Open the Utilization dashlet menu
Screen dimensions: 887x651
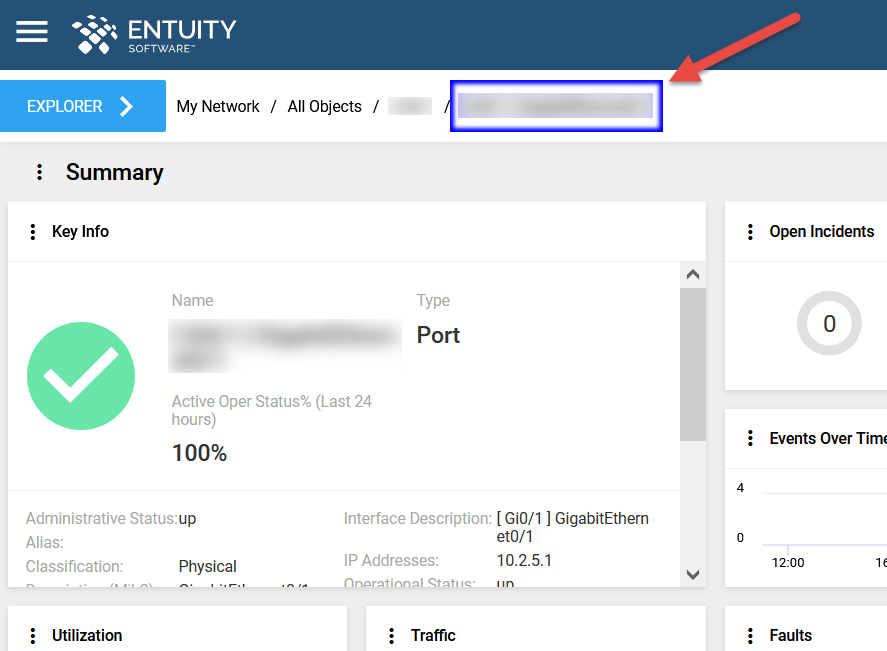(x=33, y=635)
